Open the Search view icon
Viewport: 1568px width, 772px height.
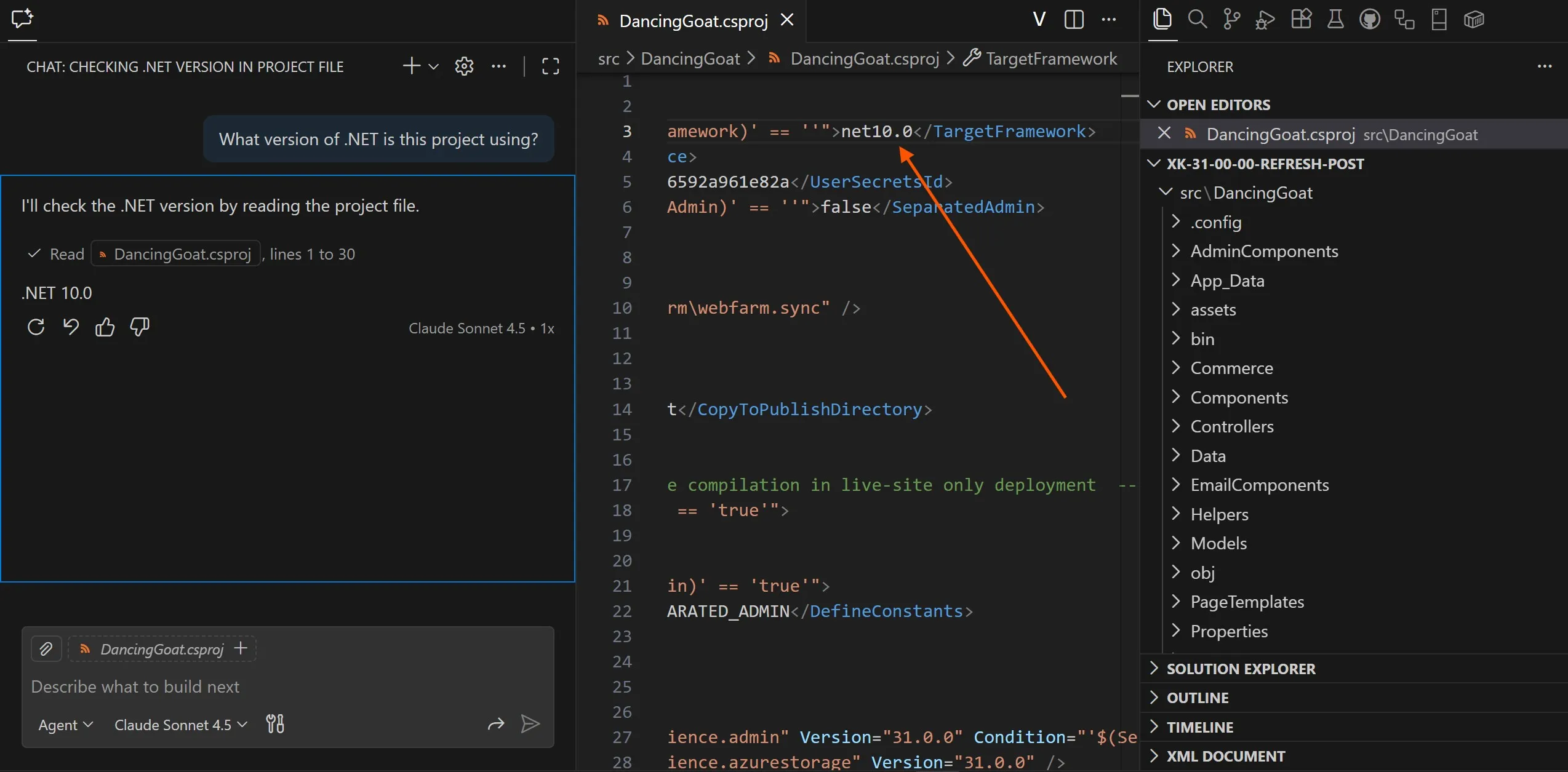coord(1197,20)
